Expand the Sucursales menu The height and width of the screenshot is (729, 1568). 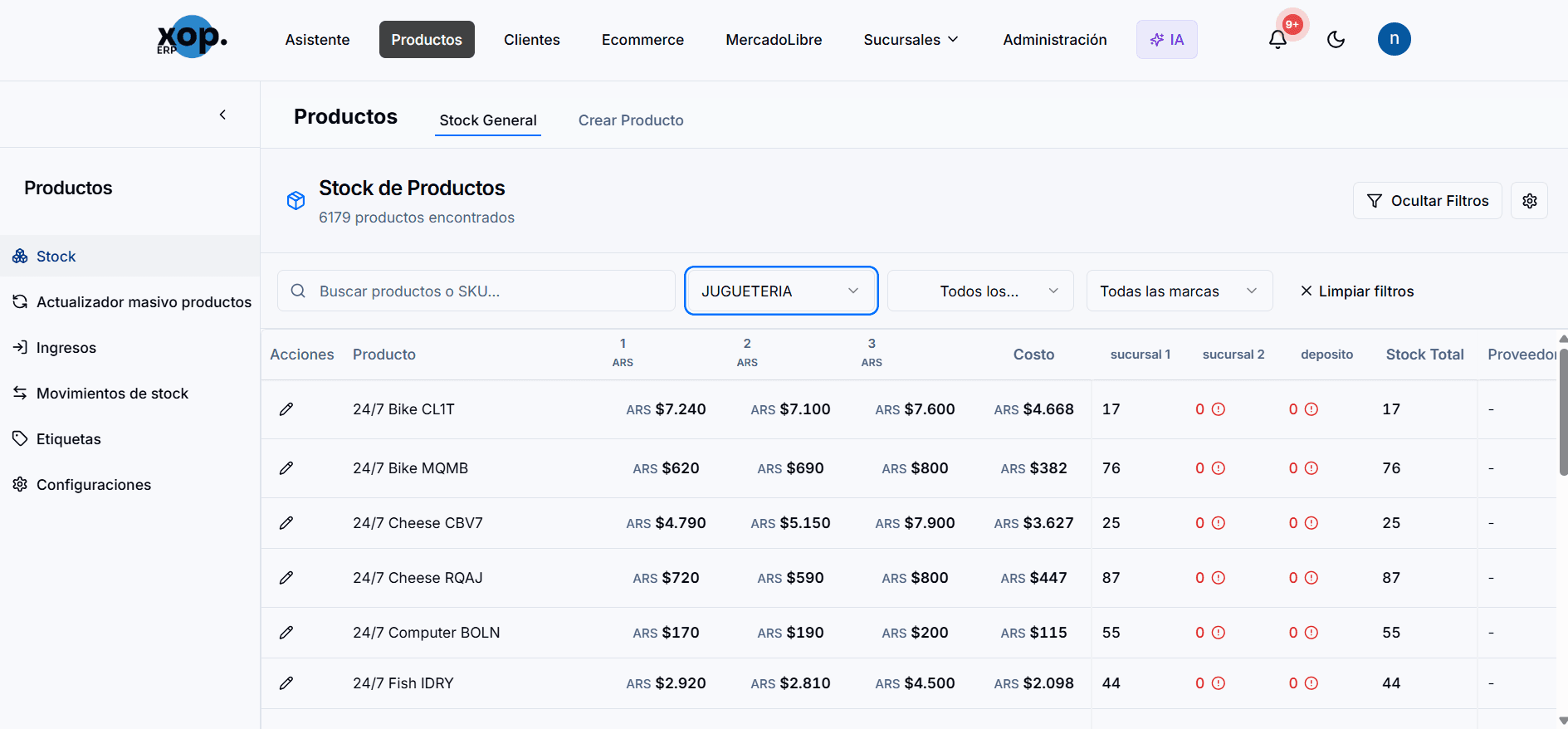tap(911, 40)
